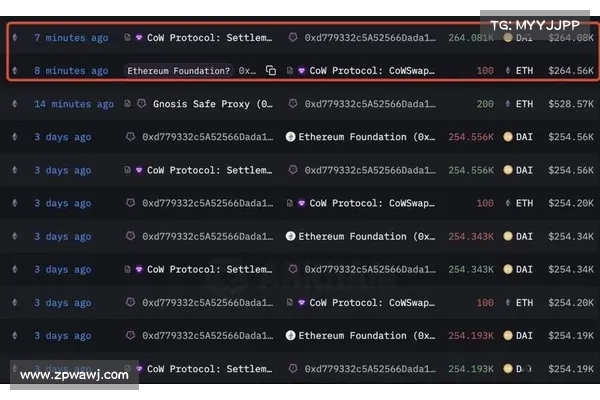Click DAI coin icon in 254.556K transfer to Ethereum Foundation
Screen dimensions: 600x400
click(508, 137)
